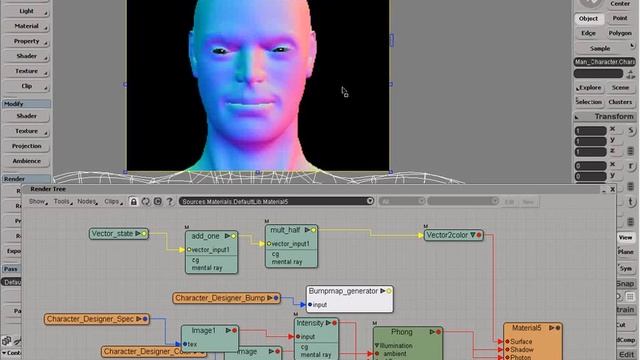
Task: Click mult_half node output port
Action: (313, 230)
